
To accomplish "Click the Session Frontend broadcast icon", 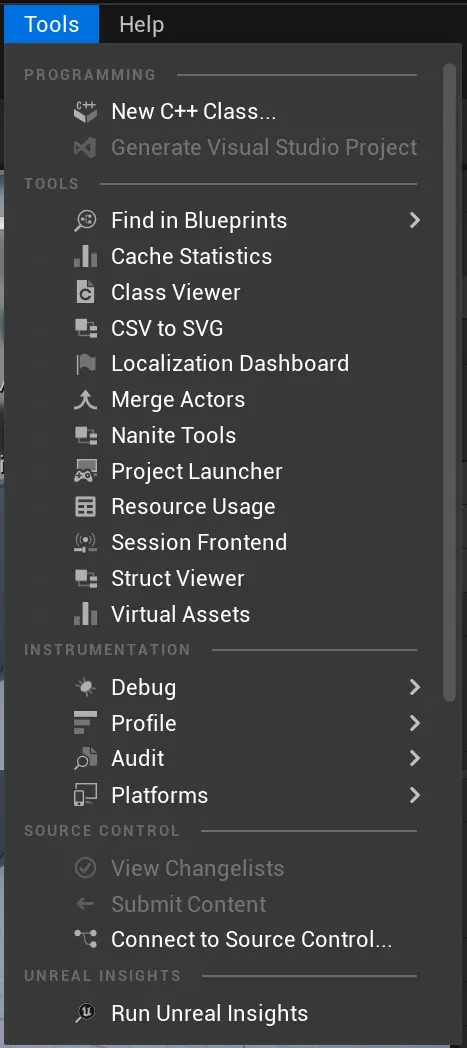I will [x=86, y=543].
